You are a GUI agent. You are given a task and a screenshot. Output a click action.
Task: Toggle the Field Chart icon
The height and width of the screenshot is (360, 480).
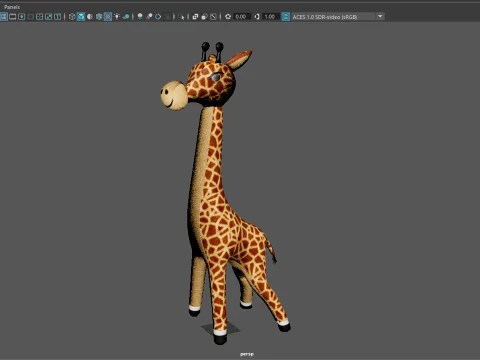[x=40, y=16]
